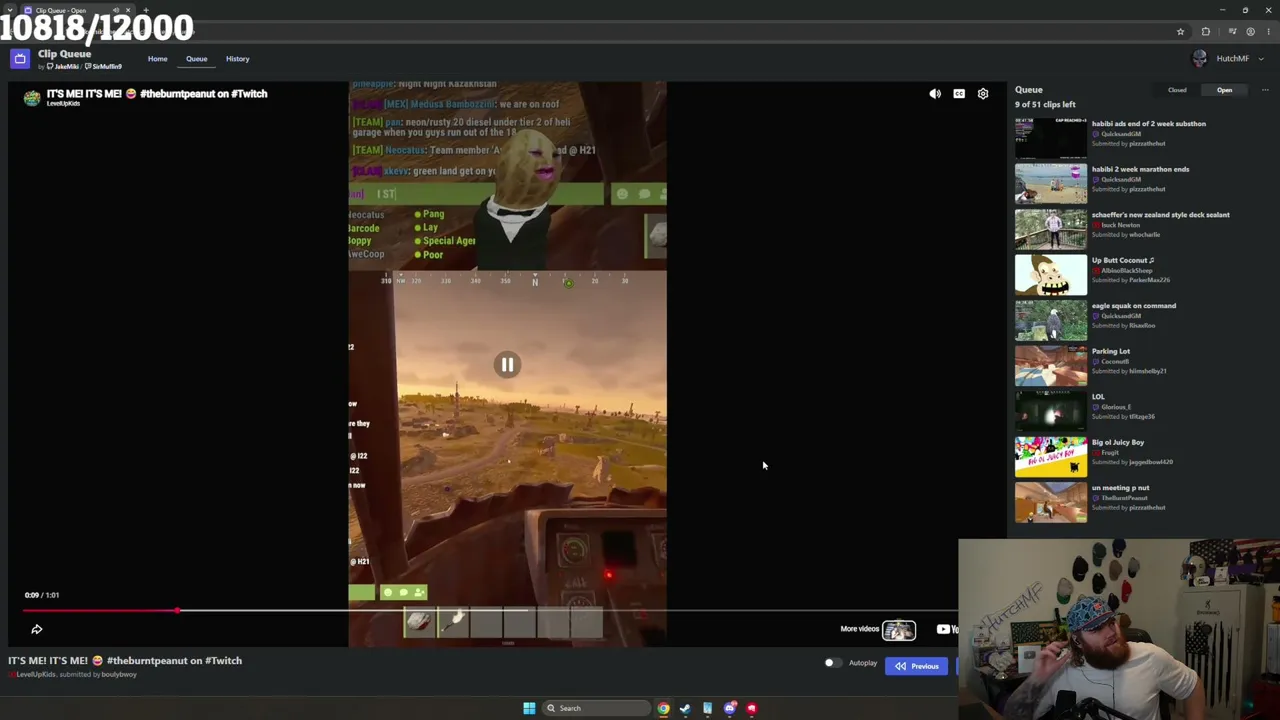Click the AlbinoBlackSheep source under Up Butt Coconut
1280x720 pixels.
(1126, 271)
